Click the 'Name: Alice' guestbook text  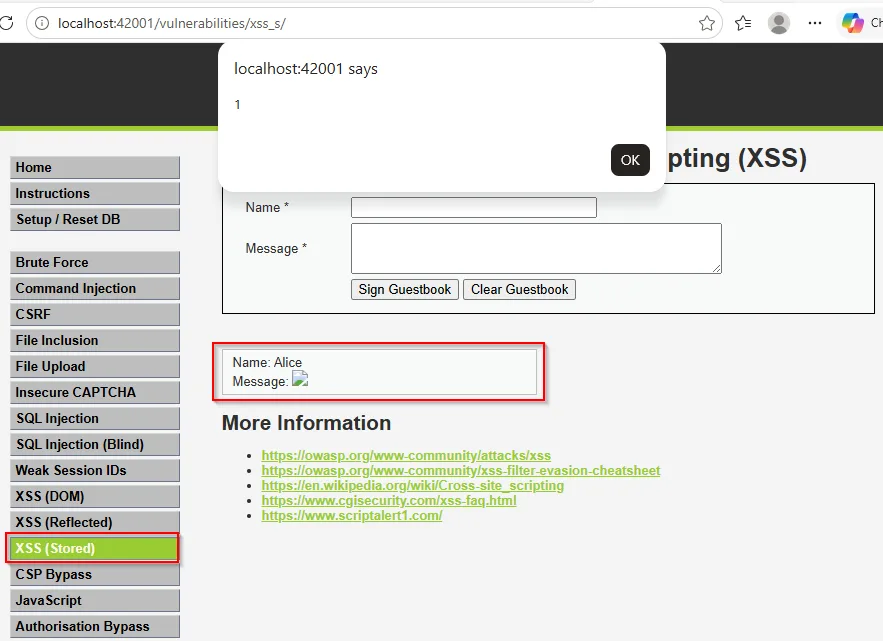click(x=267, y=362)
